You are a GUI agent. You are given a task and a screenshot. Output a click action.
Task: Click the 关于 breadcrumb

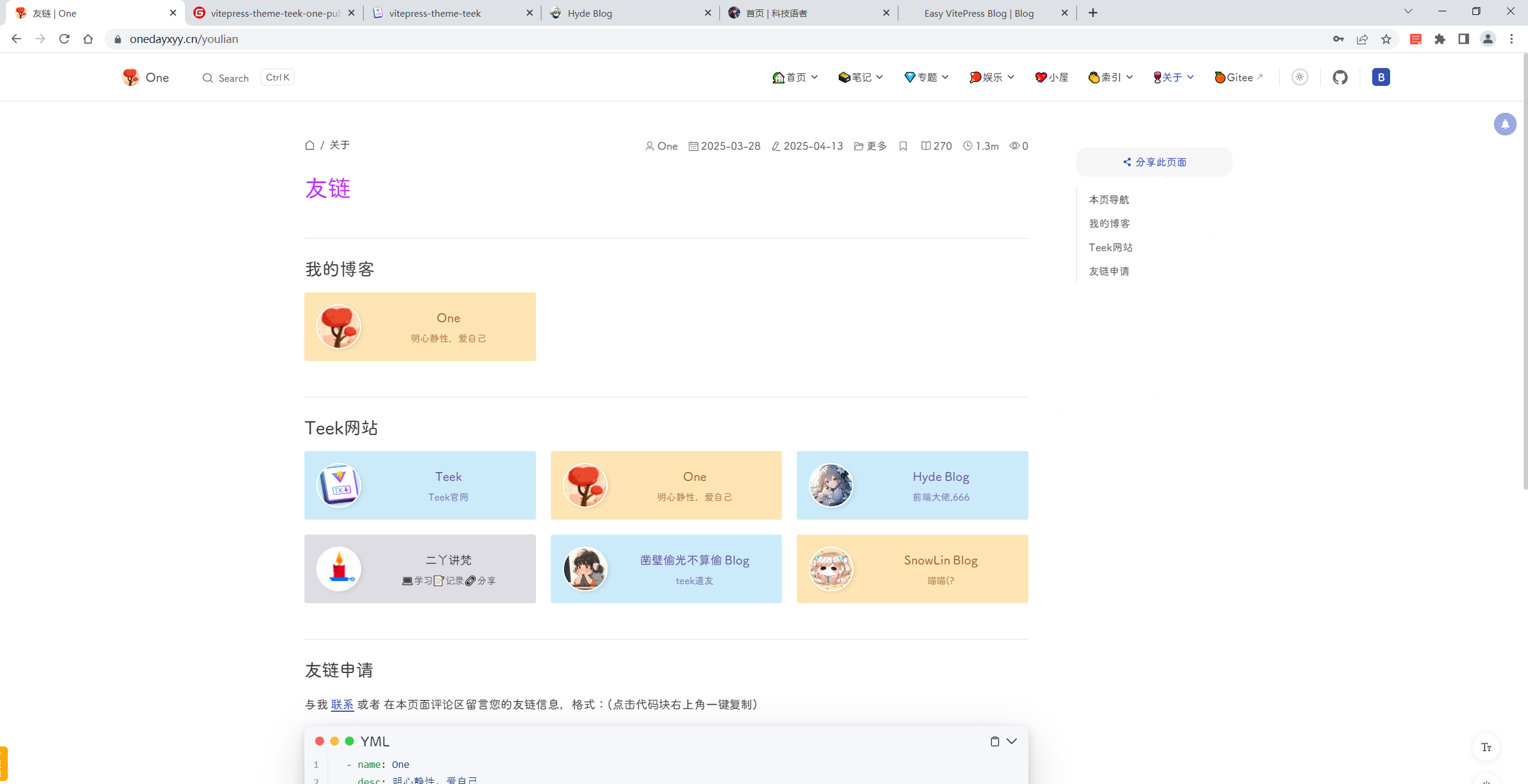340,145
